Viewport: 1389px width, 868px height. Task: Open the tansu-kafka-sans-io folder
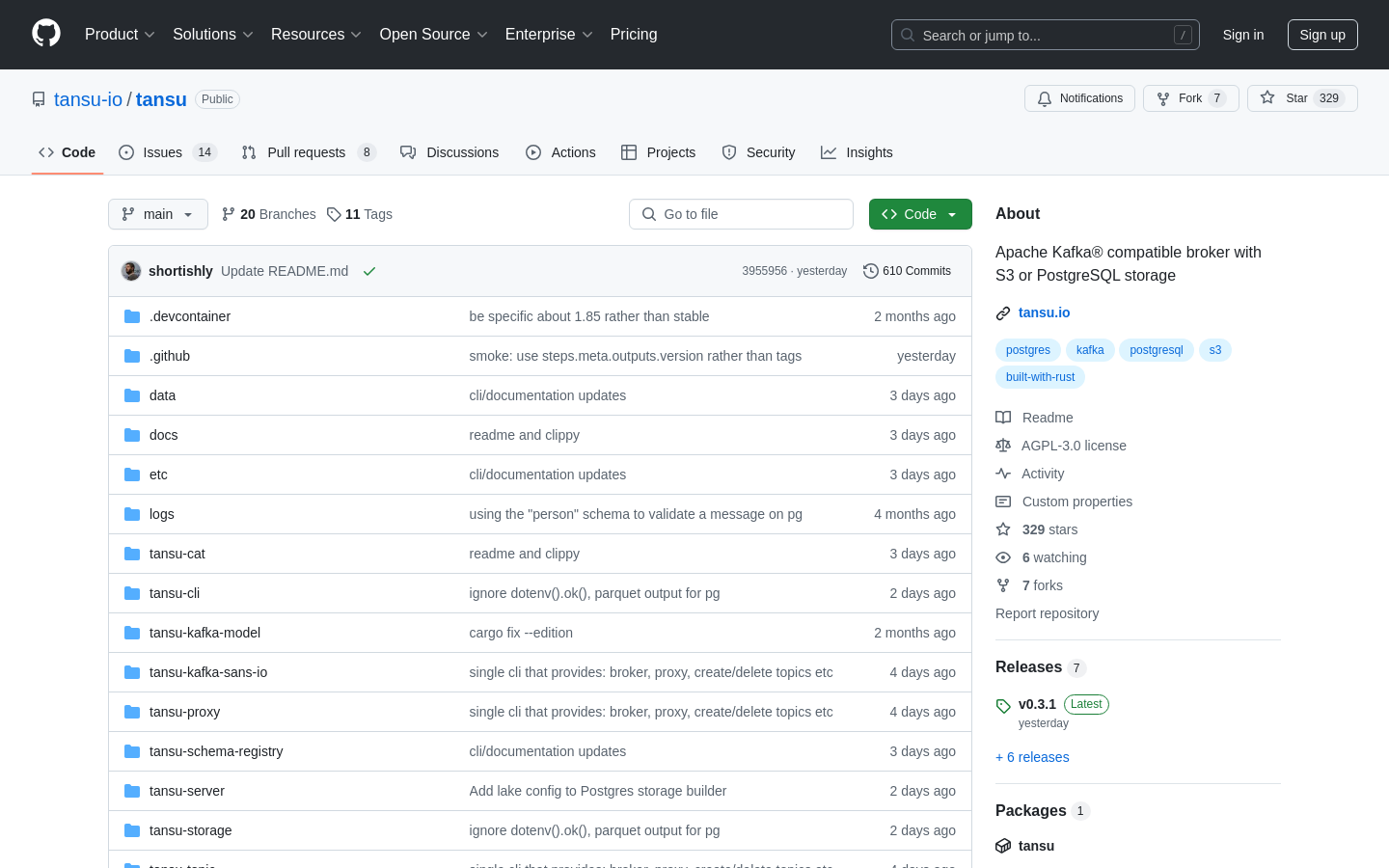(208, 672)
